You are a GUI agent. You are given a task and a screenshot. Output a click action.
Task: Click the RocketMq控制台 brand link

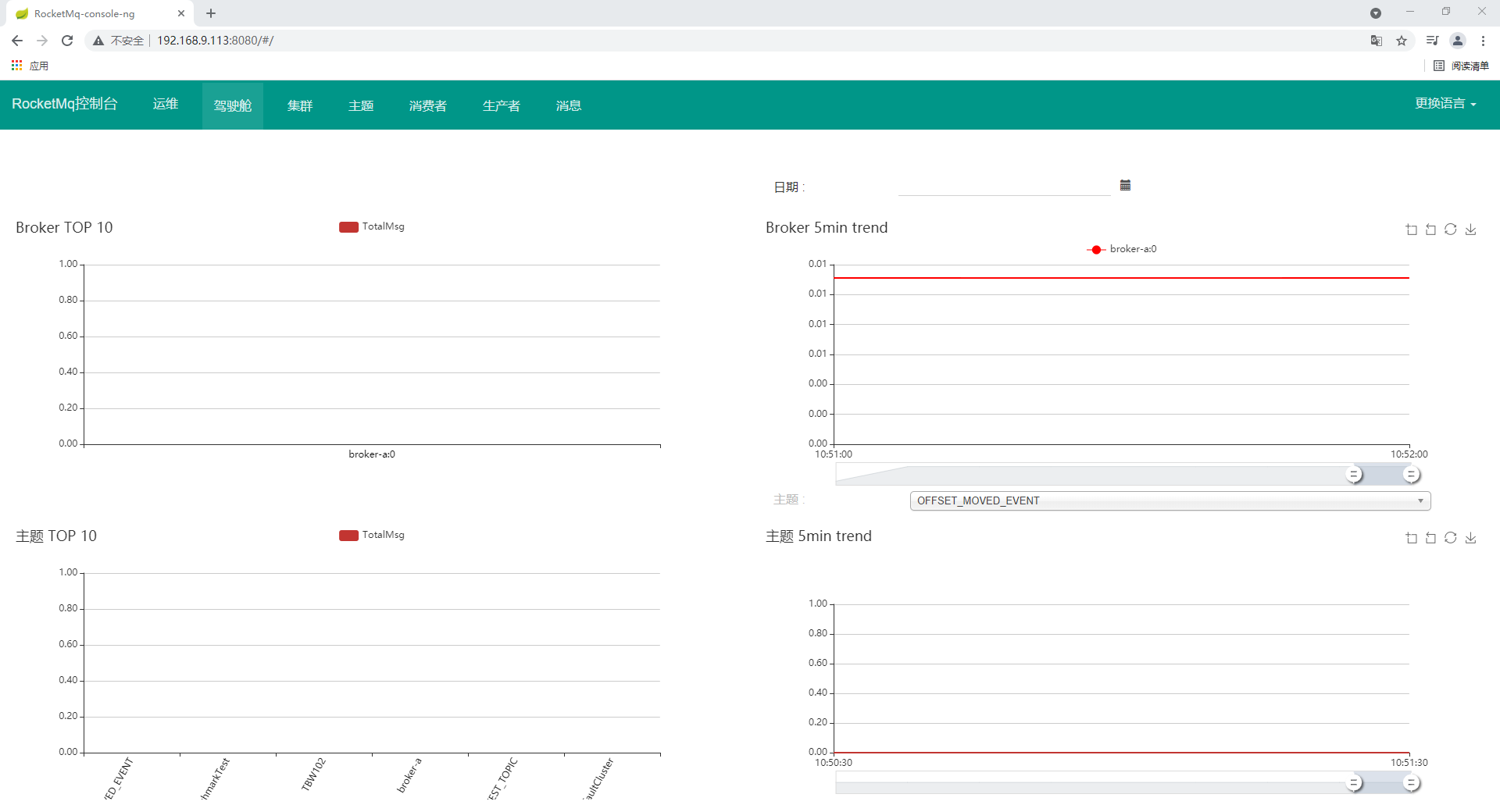click(65, 104)
